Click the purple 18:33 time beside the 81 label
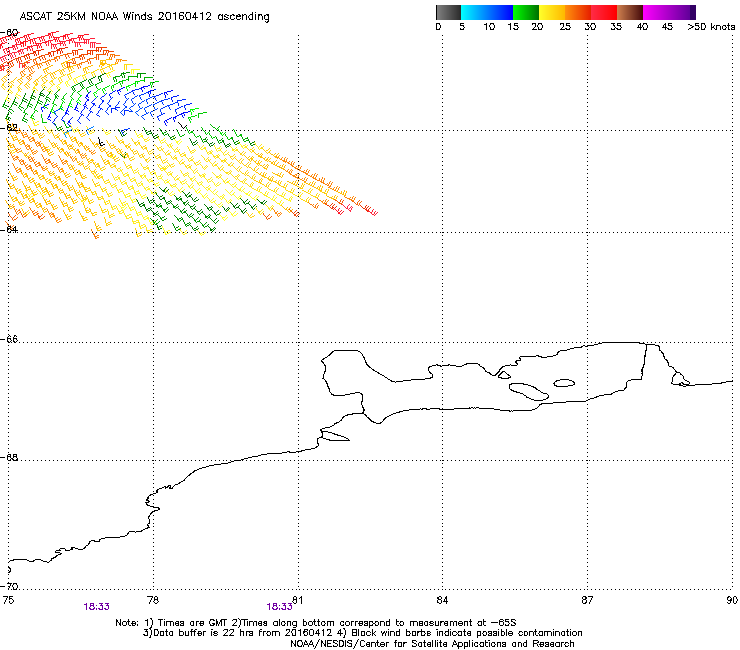 (279, 607)
